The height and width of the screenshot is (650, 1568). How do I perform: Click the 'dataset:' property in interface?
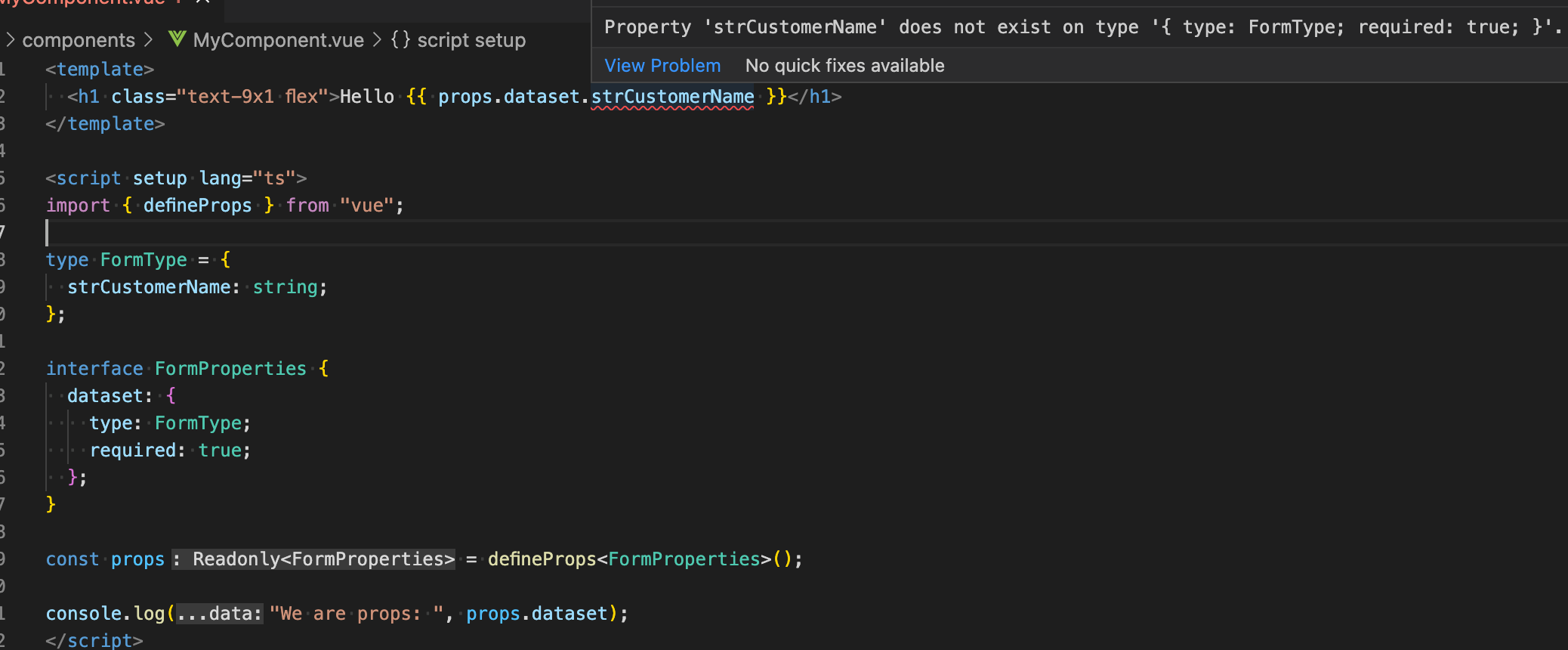pyautogui.click(x=110, y=396)
